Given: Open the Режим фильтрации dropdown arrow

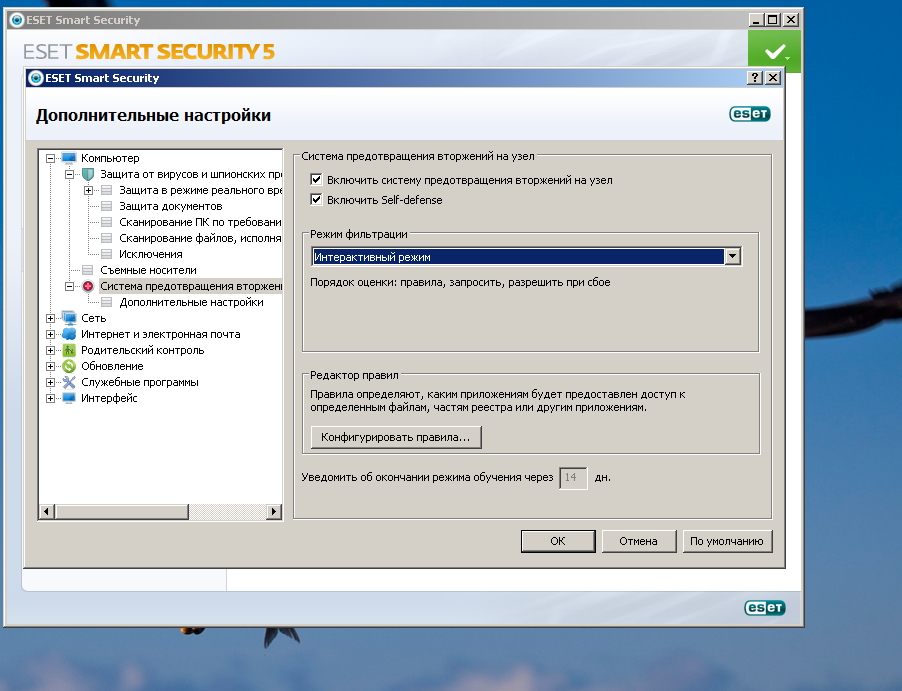Looking at the screenshot, I should tap(732, 257).
